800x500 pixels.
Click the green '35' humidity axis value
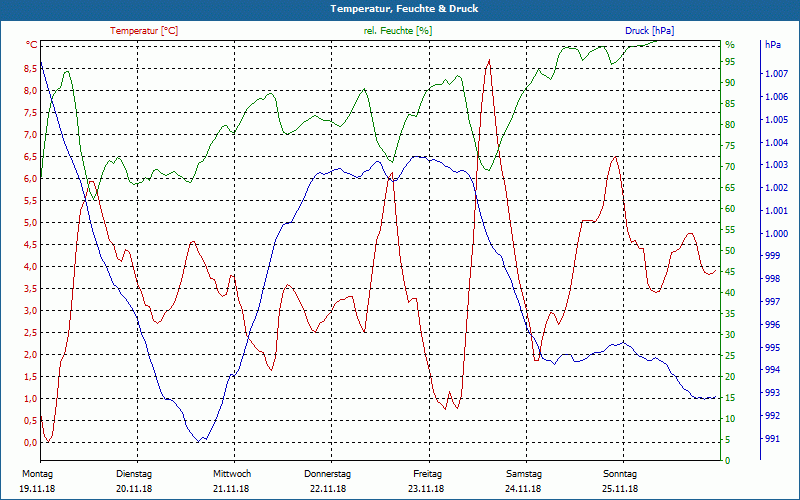pyautogui.click(x=730, y=314)
